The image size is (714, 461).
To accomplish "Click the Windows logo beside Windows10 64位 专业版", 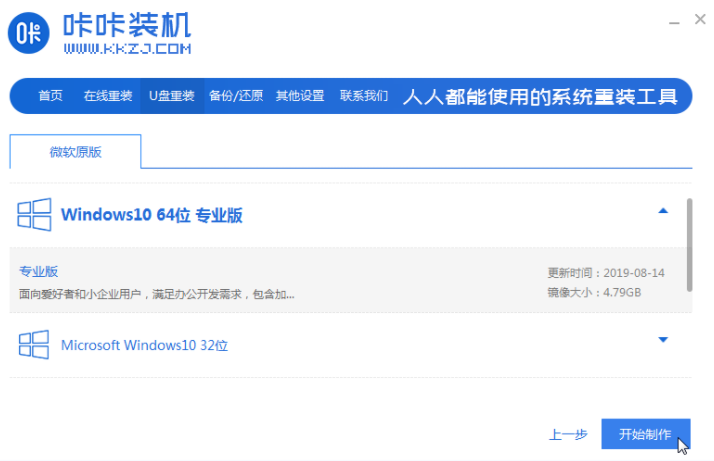I will [x=35, y=215].
